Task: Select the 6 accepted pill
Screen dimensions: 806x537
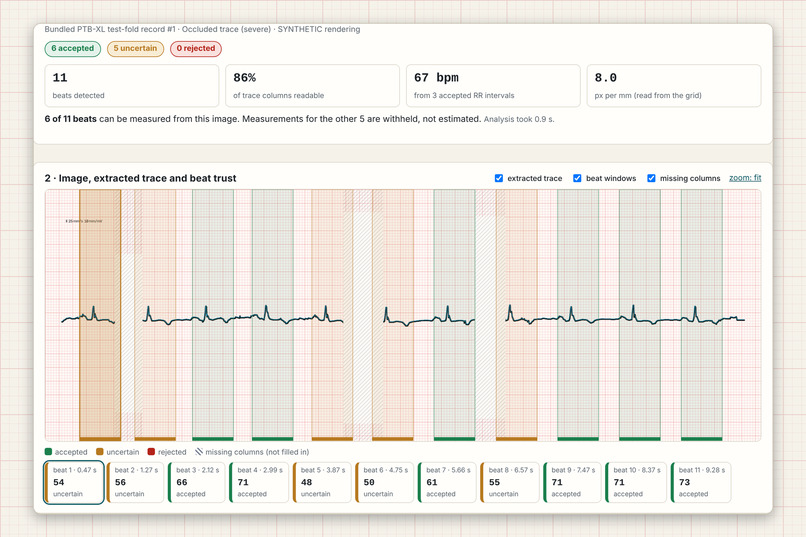Action: pos(72,48)
